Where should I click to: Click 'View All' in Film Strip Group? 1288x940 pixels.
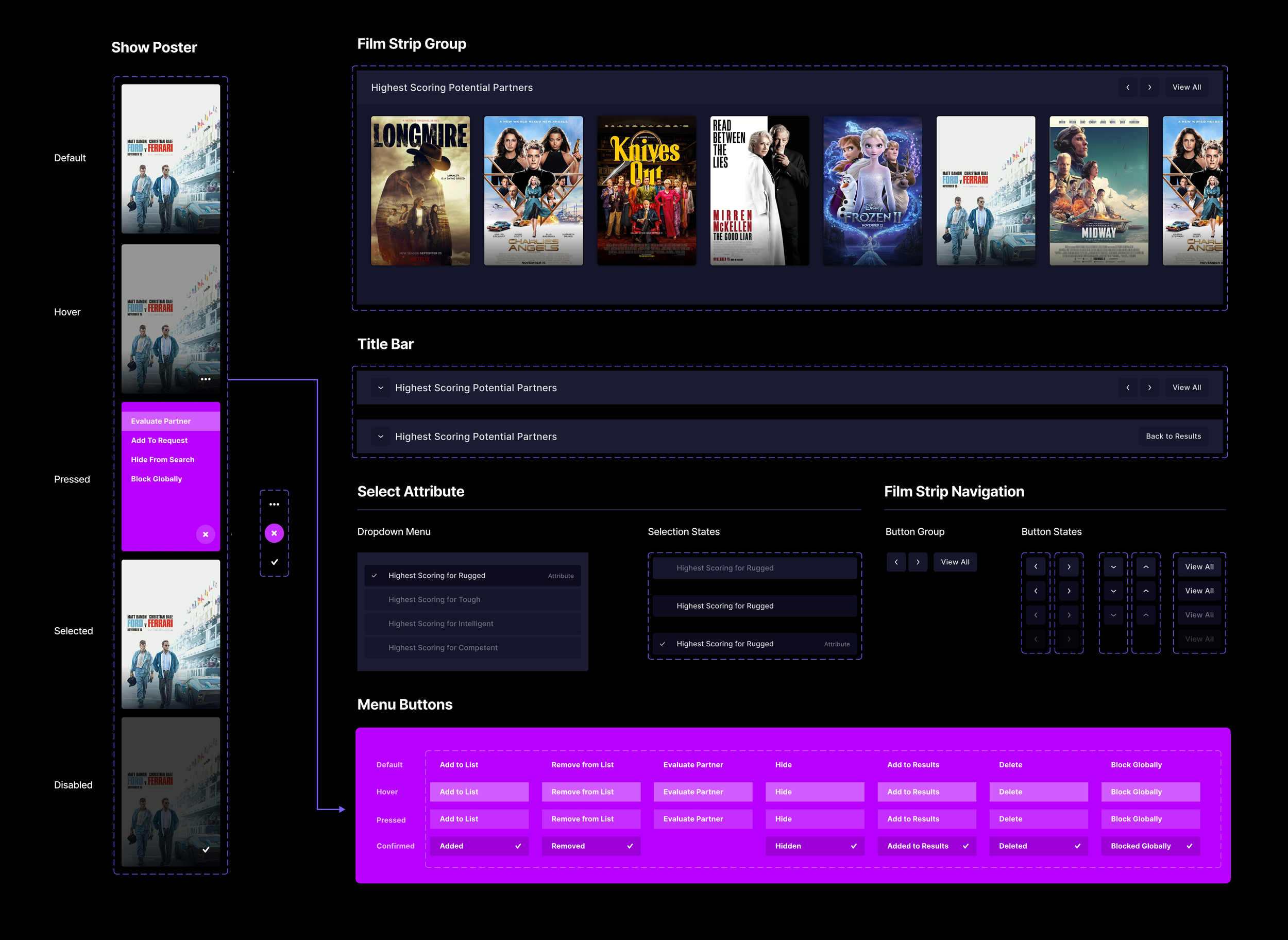point(1186,87)
